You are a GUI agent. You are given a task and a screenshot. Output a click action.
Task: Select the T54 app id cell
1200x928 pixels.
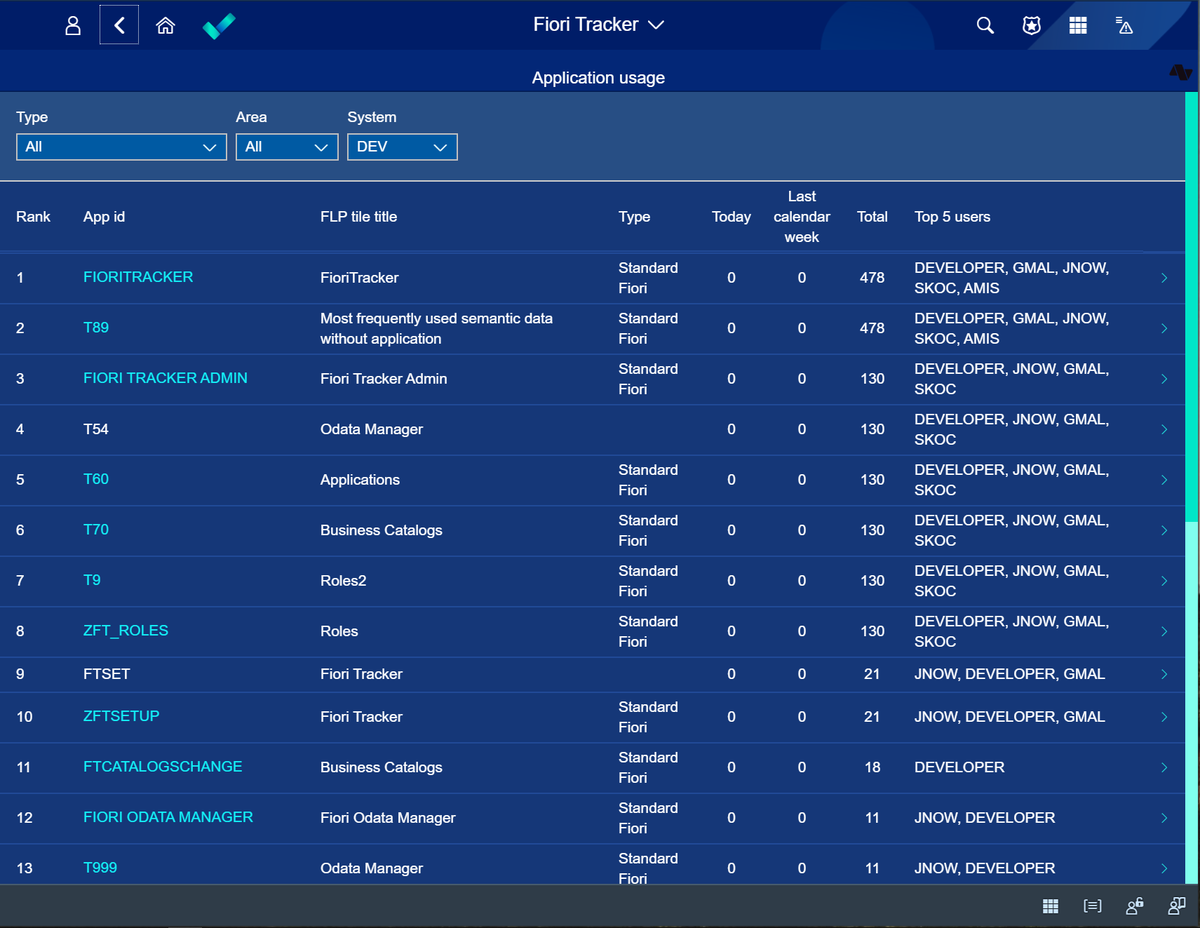pos(96,429)
